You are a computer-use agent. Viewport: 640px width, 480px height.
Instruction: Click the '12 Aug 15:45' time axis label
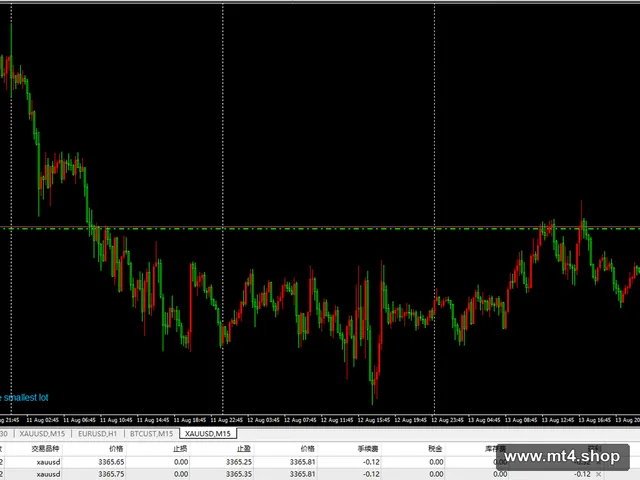tap(373, 420)
